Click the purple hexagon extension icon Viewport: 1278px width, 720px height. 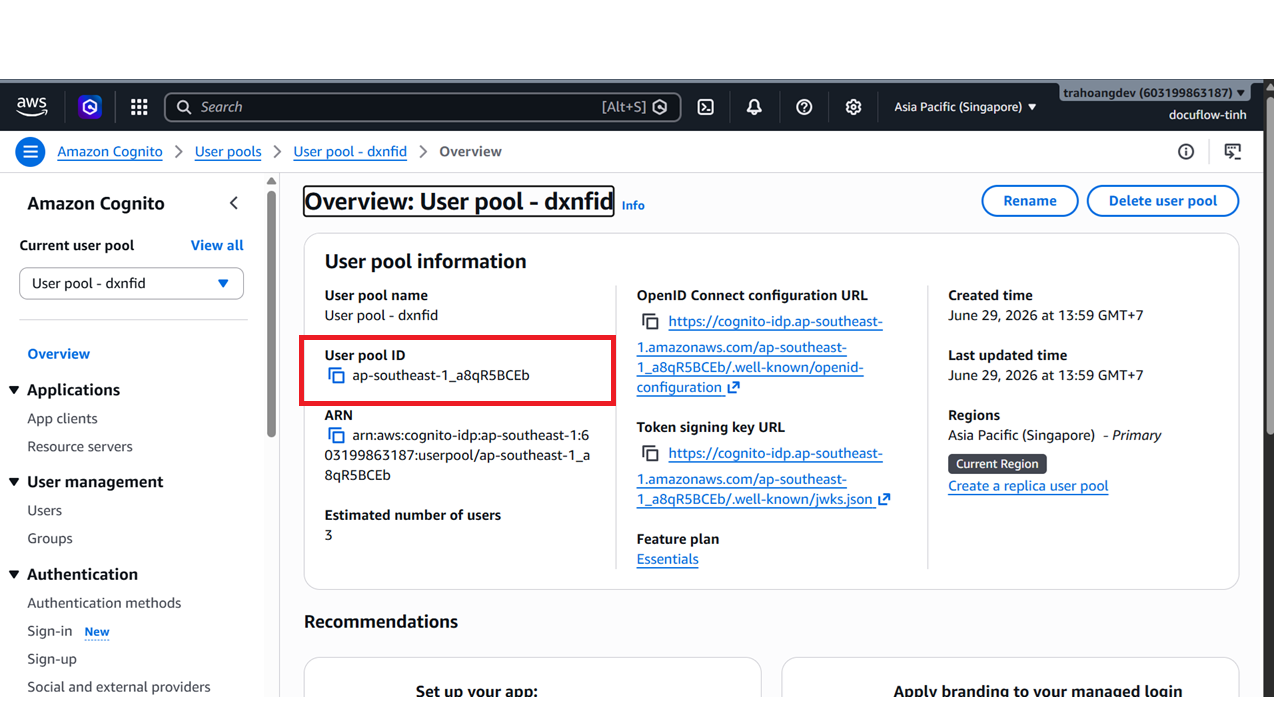click(90, 107)
